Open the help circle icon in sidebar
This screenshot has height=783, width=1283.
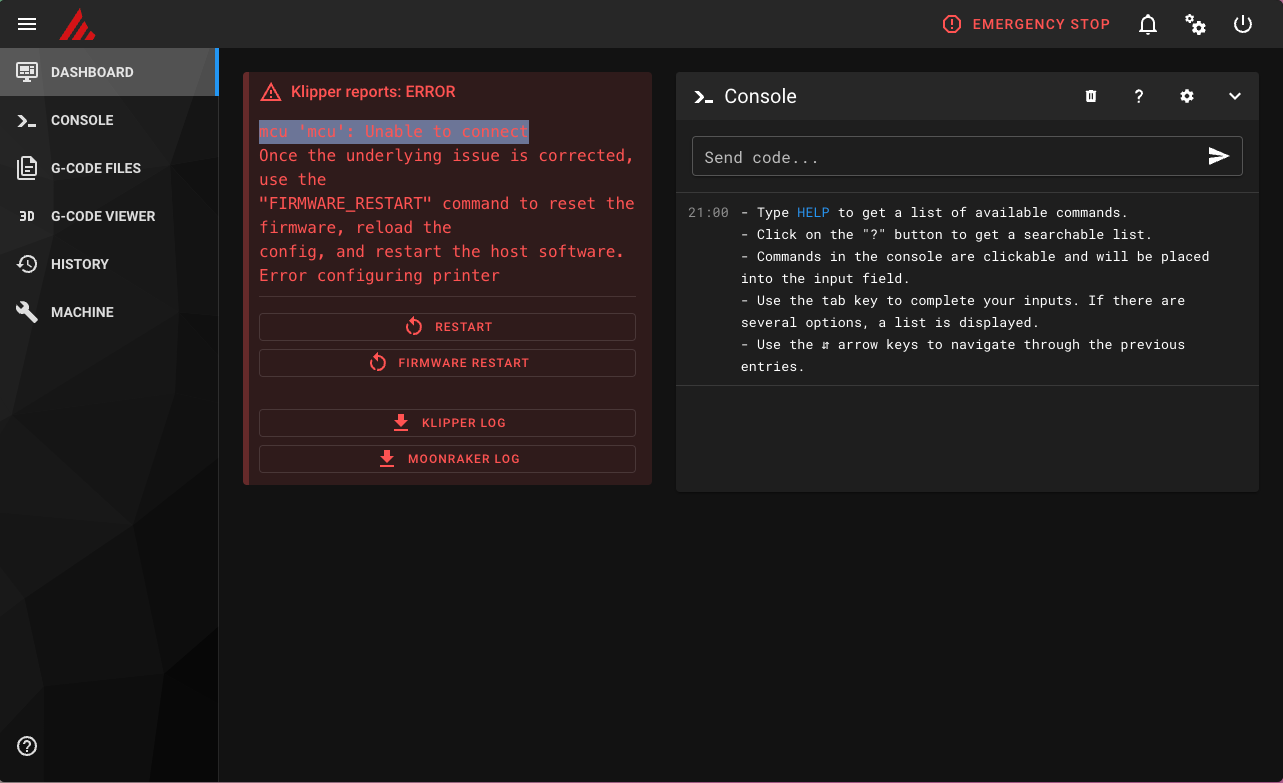tap(27, 745)
